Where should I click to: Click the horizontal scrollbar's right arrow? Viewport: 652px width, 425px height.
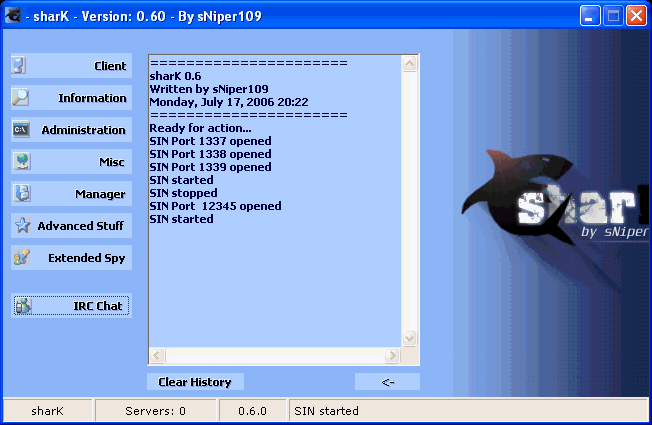395,356
